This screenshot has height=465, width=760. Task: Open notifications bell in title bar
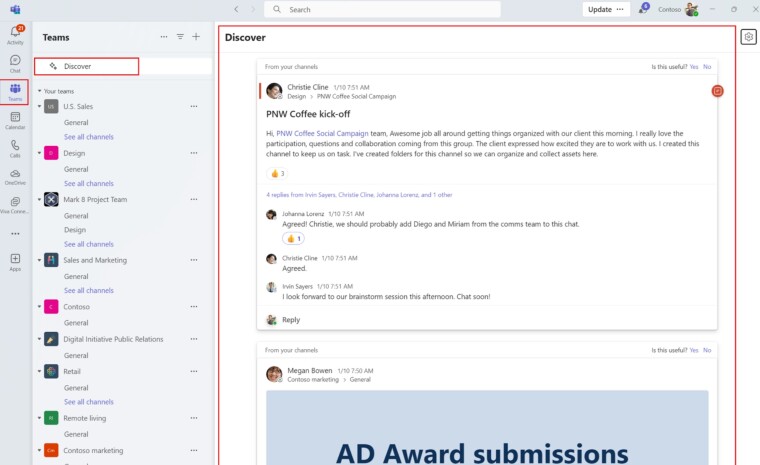pos(644,9)
